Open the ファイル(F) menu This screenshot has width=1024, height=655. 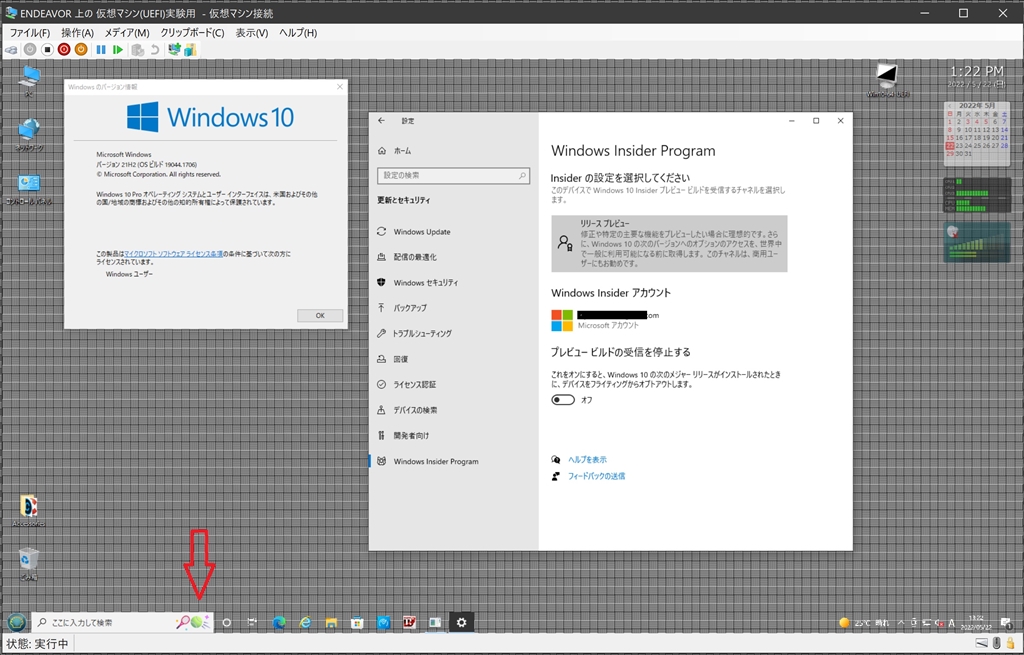click(x=29, y=33)
